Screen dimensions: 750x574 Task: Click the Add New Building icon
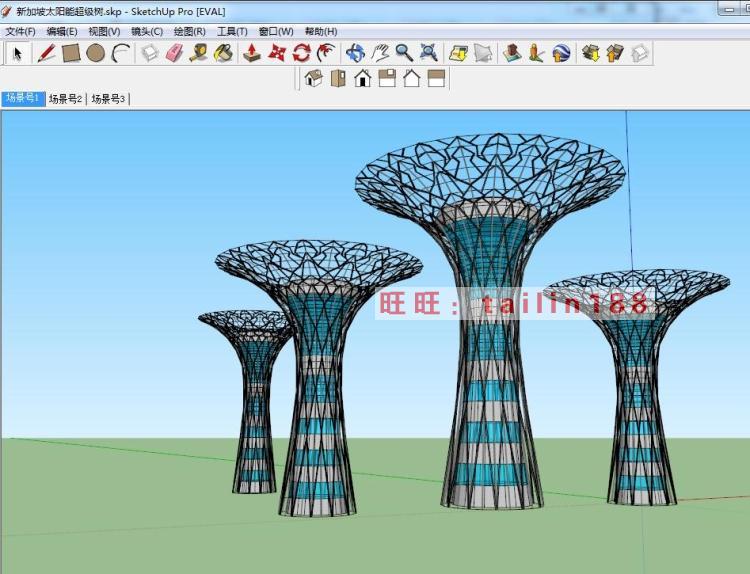512,53
